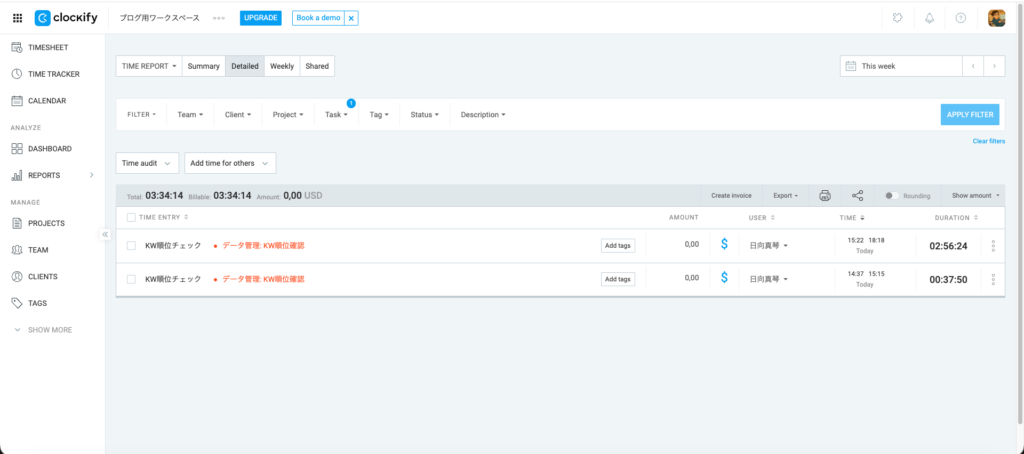Open the Time audit dropdown
The height and width of the screenshot is (454, 1024).
pos(147,163)
